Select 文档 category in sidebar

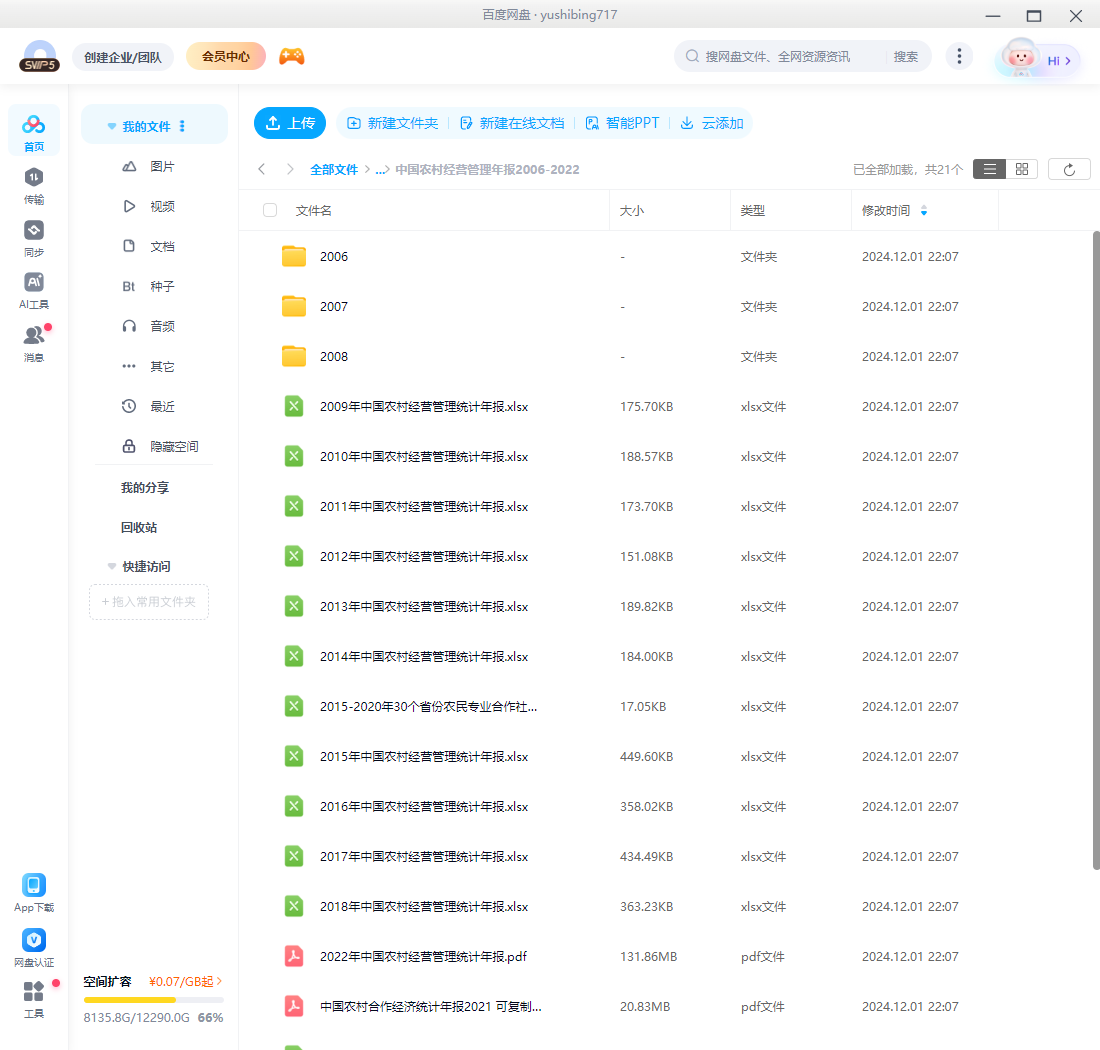[x=148, y=246]
